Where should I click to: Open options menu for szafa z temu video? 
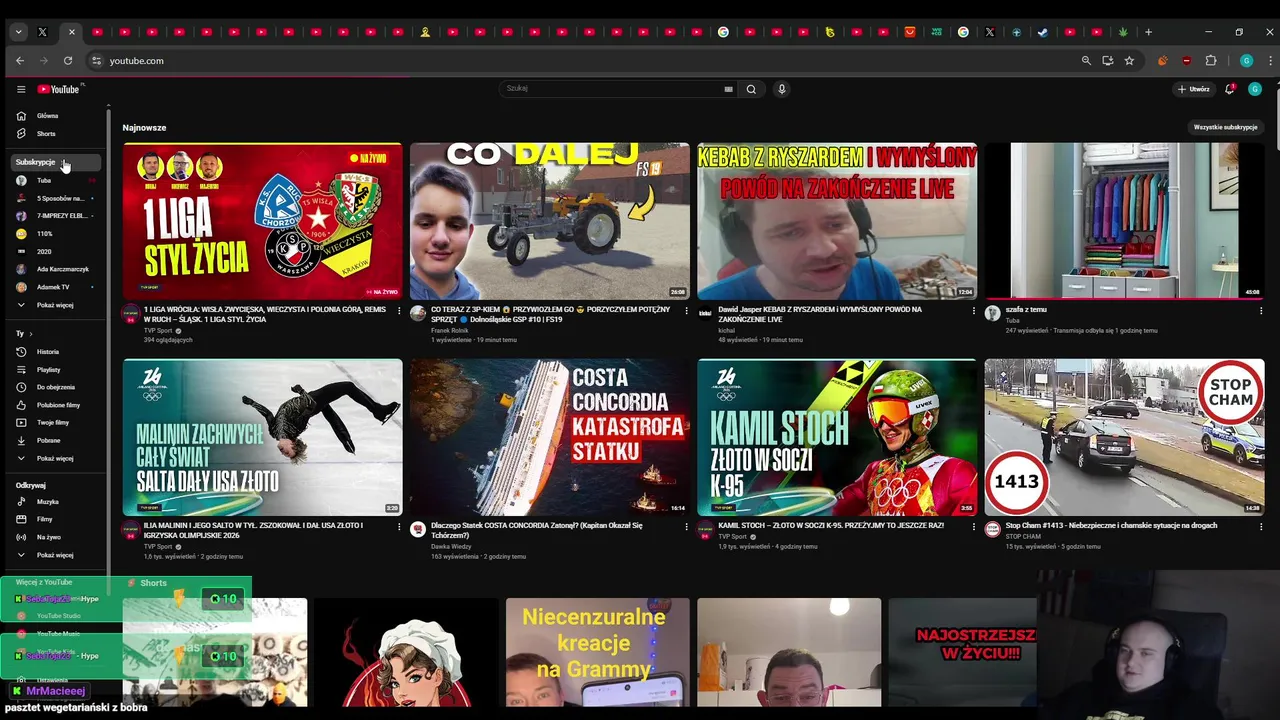(1261, 311)
